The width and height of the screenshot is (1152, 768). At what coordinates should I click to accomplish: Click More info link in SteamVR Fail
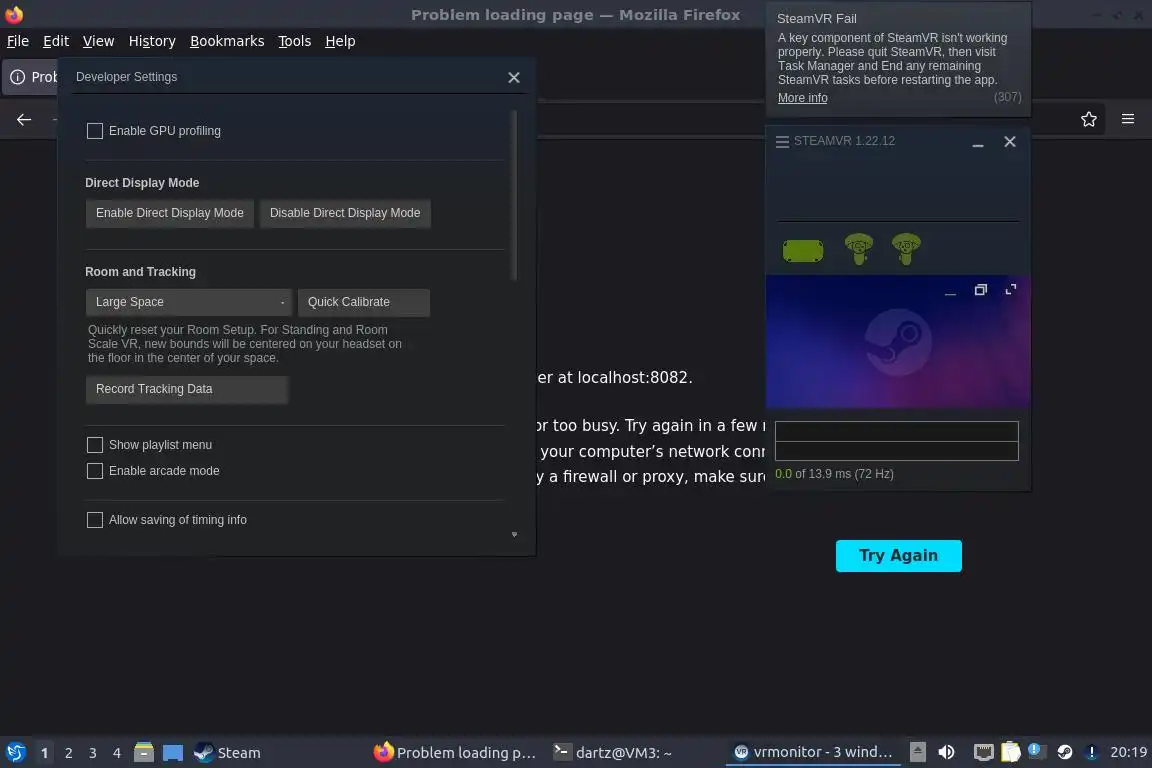point(802,98)
